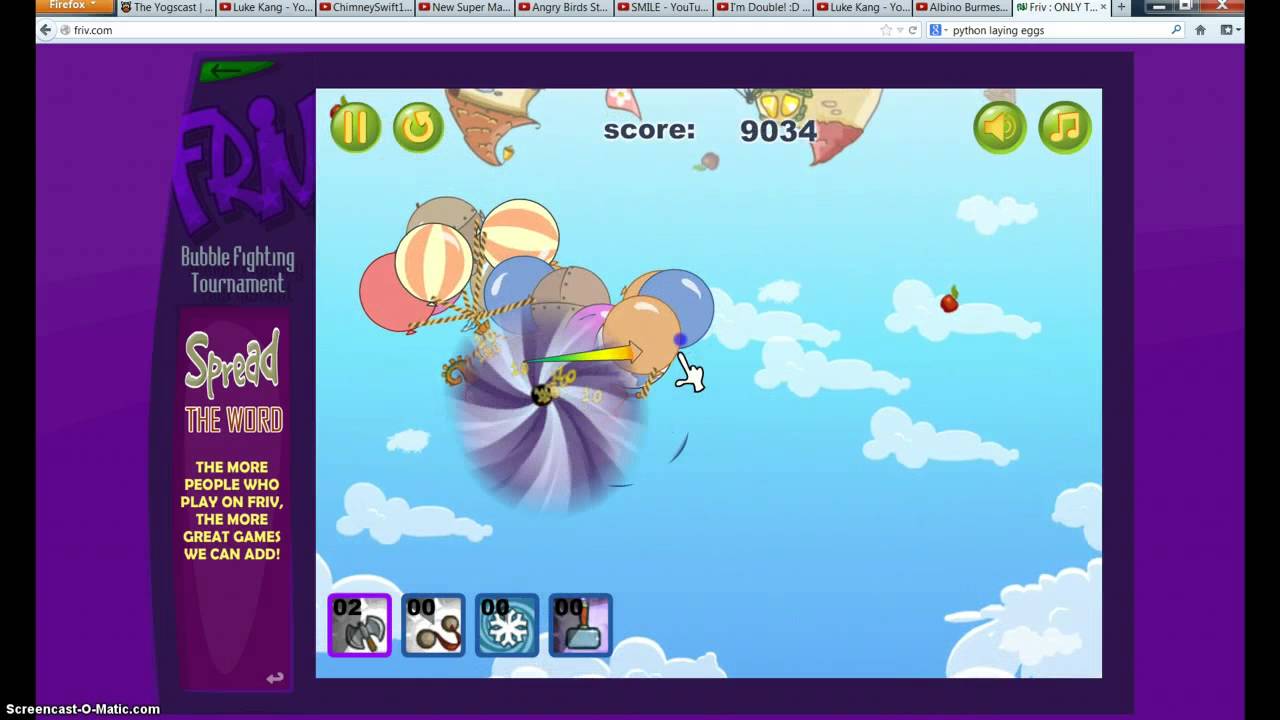Viewport: 1280px width, 720px height.
Task: Click the green back arrow above the Friv logo
Action: (236, 70)
